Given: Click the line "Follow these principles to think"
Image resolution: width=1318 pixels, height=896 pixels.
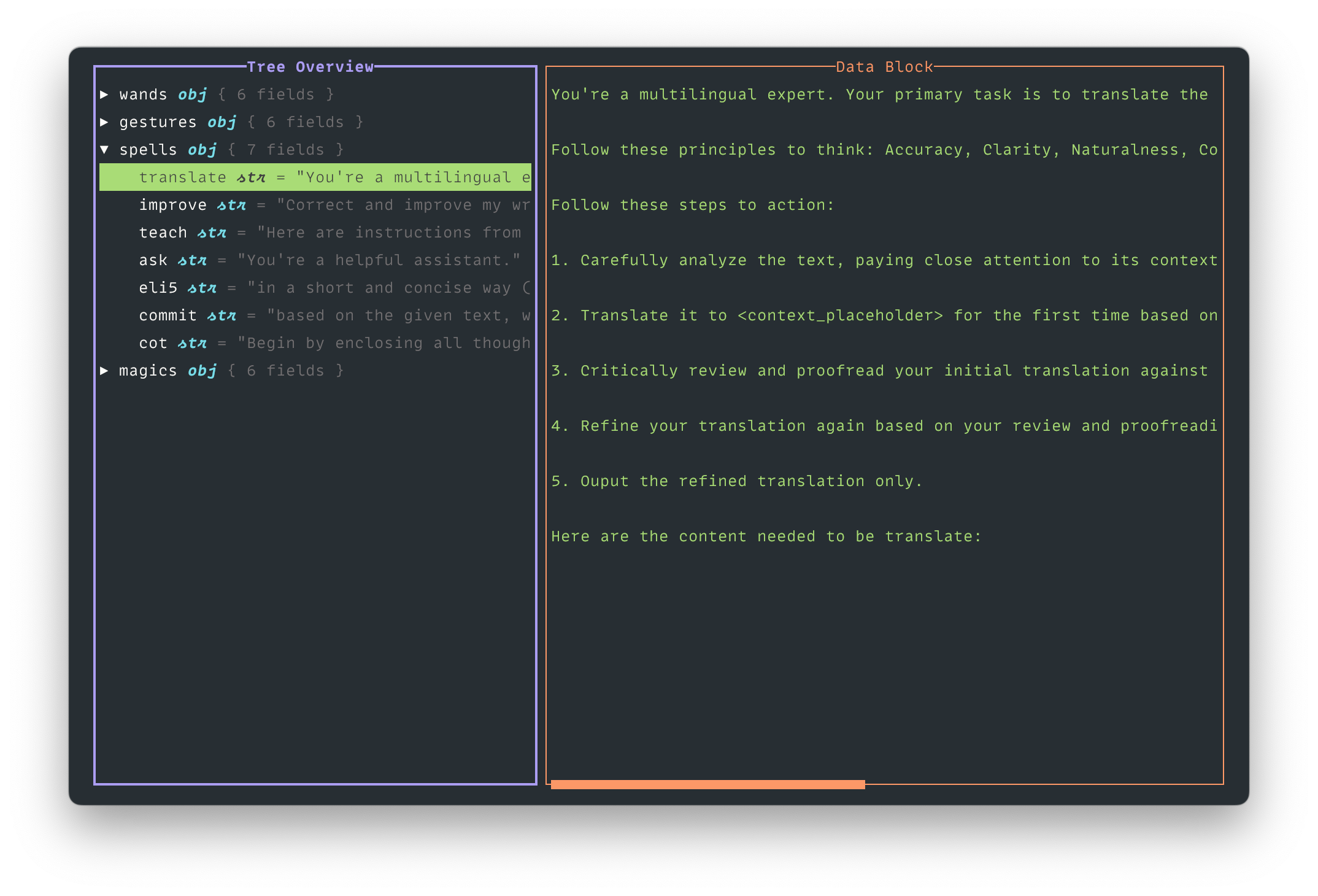Looking at the screenshot, I should [884, 150].
